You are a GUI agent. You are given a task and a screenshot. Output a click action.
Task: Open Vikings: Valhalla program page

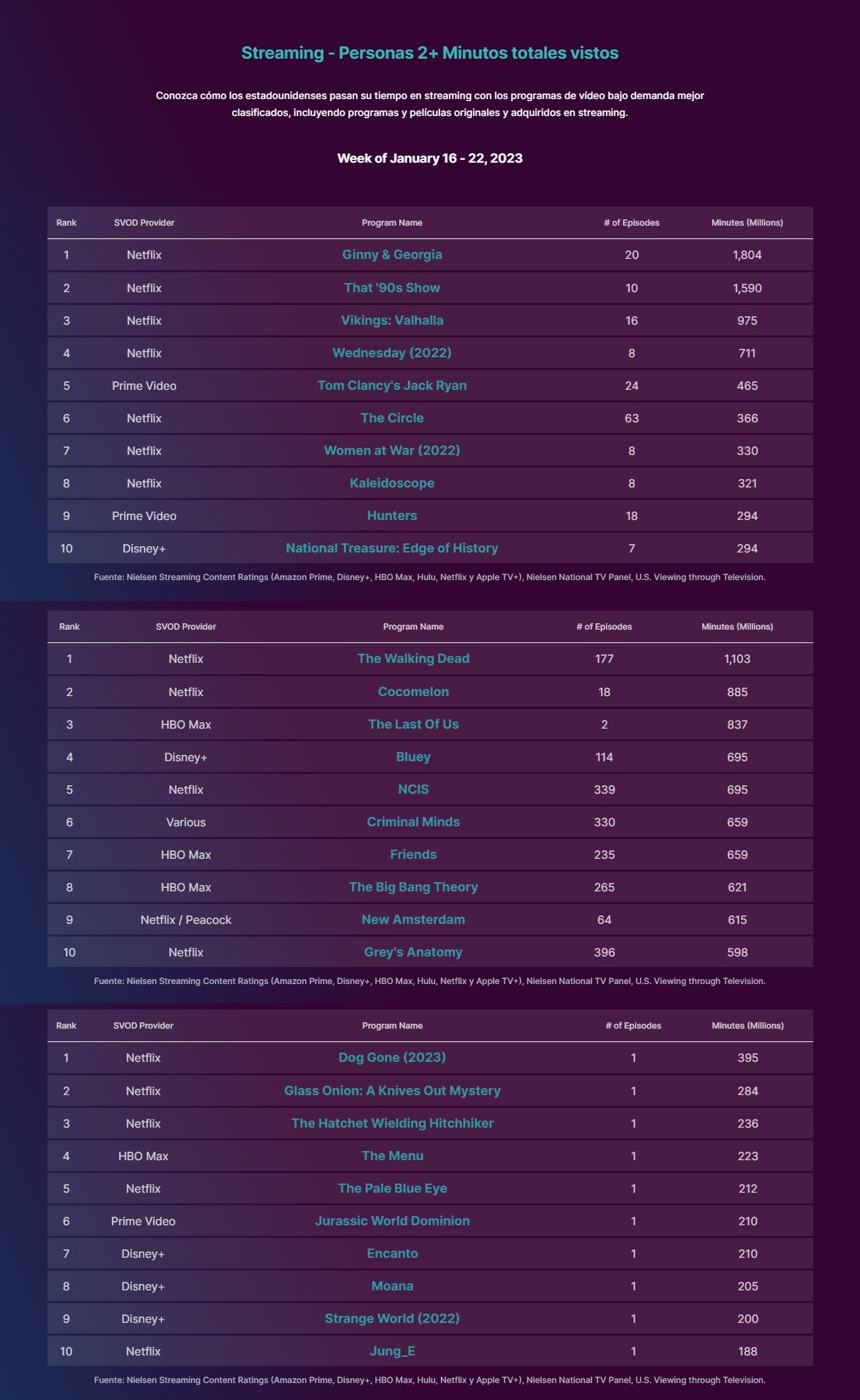(392, 320)
